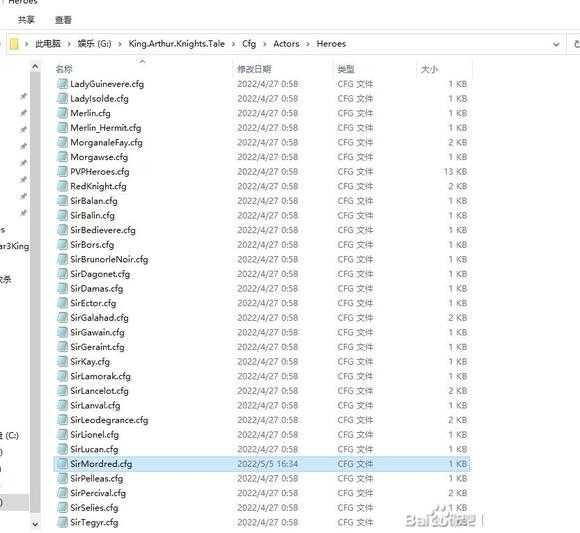Viewport: 580px width, 533px height.
Task: Sort files by 修改日期 column header
Action: tap(254, 69)
